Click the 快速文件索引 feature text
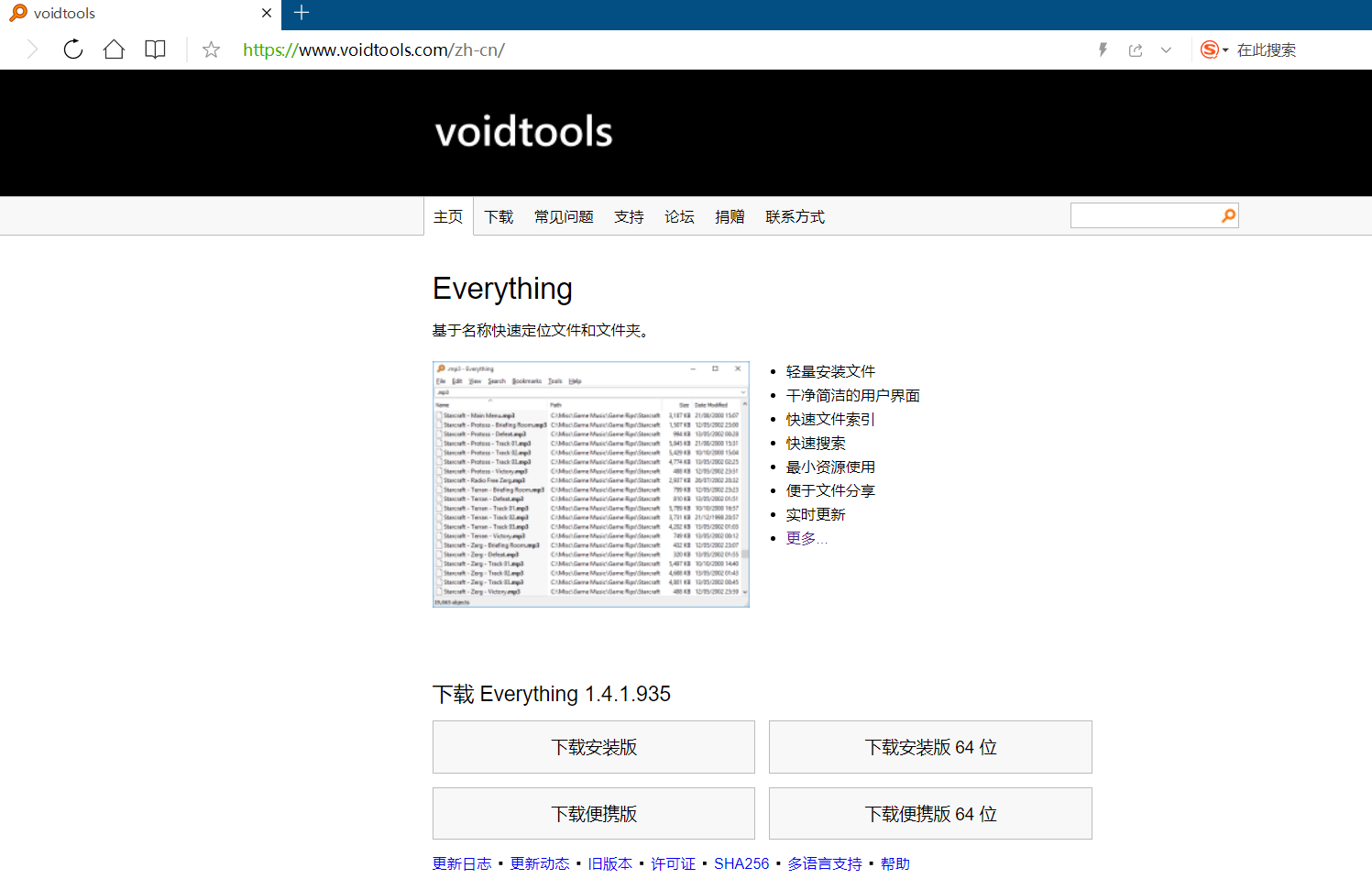Image resolution: width=1372 pixels, height=890 pixels. coord(830,419)
